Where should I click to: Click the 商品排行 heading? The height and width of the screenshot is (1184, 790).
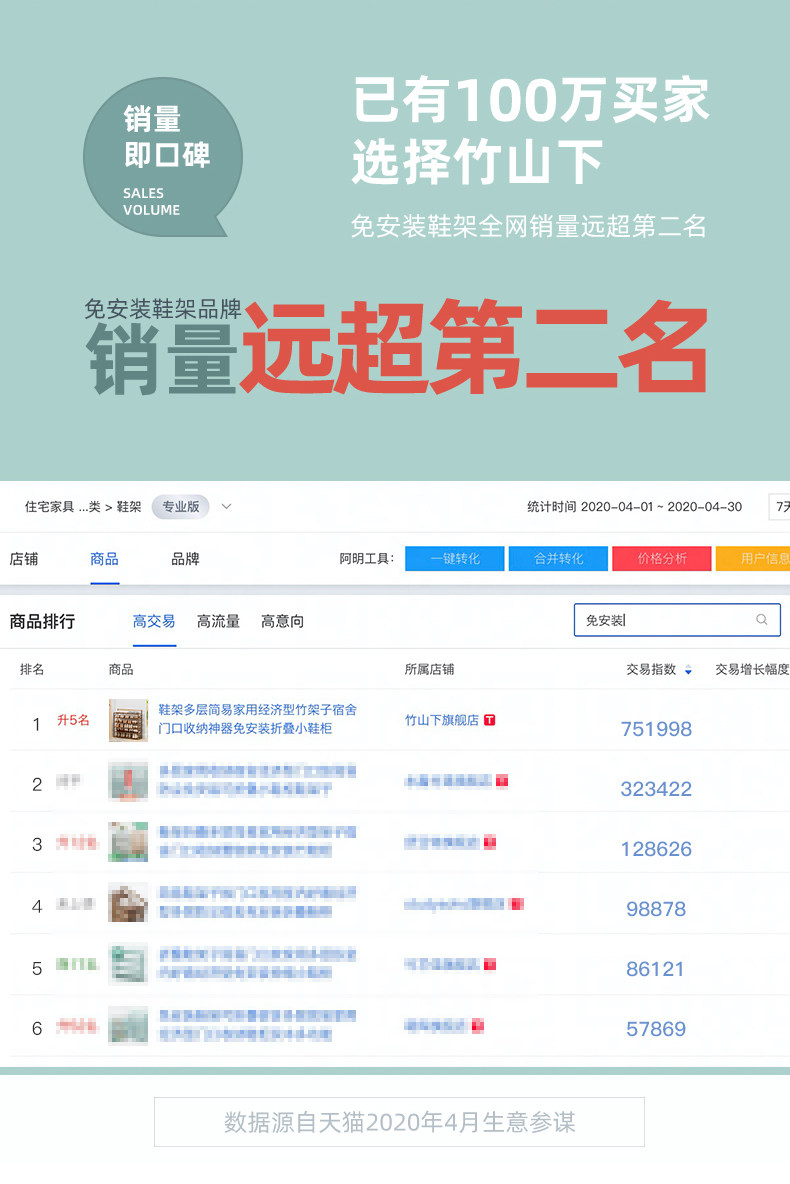click(x=42, y=621)
